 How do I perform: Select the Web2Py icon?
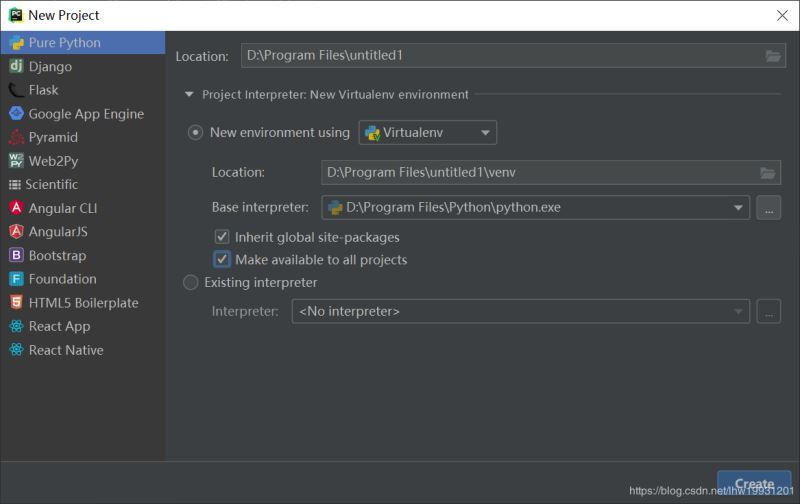[x=16, y=161]
